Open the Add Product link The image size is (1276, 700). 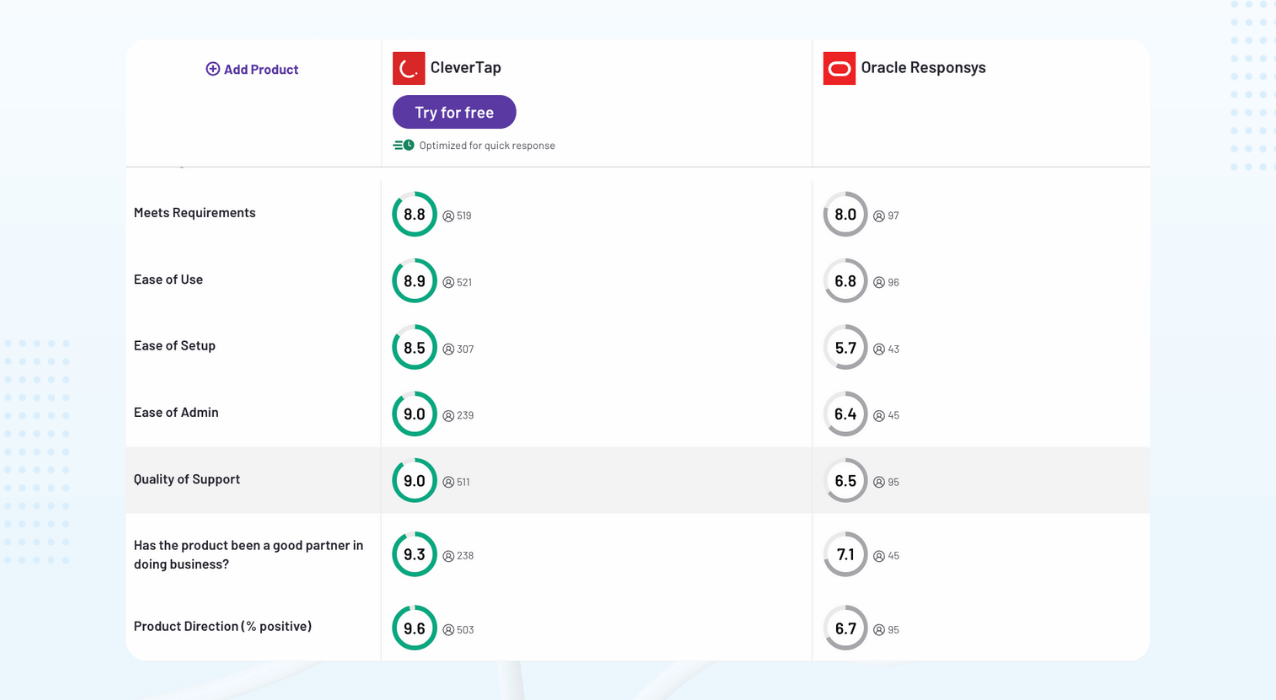pyautogui.click(x=260, y=69)
